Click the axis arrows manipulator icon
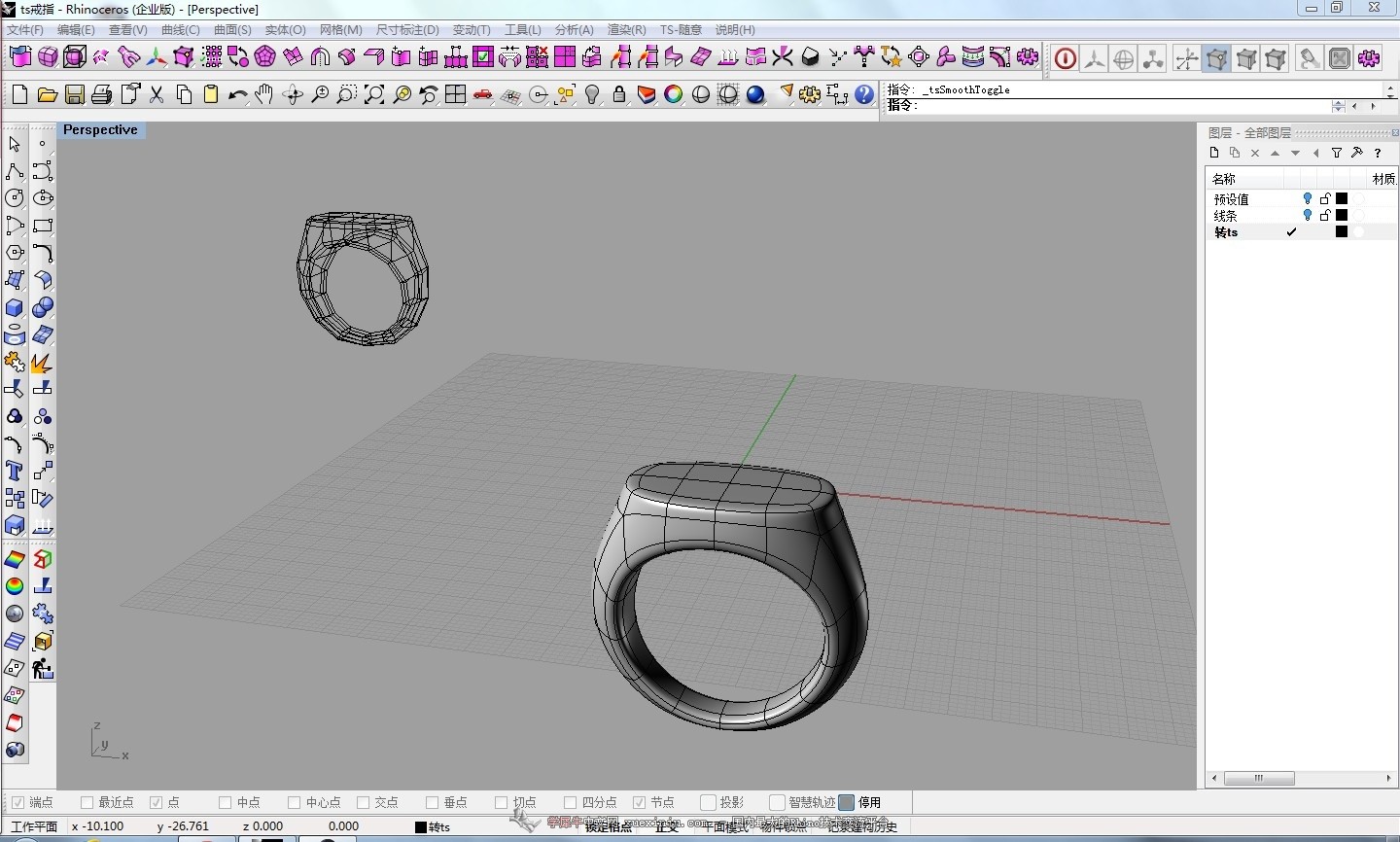Screen dimensions: 1400x842 pyautogui.click(x=1095, y=59)
